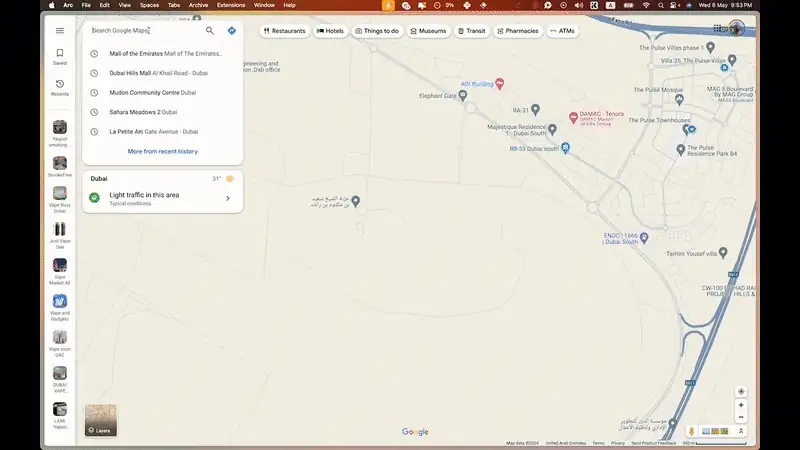
Task: Filter map by Museums
Action: [429, 31]
